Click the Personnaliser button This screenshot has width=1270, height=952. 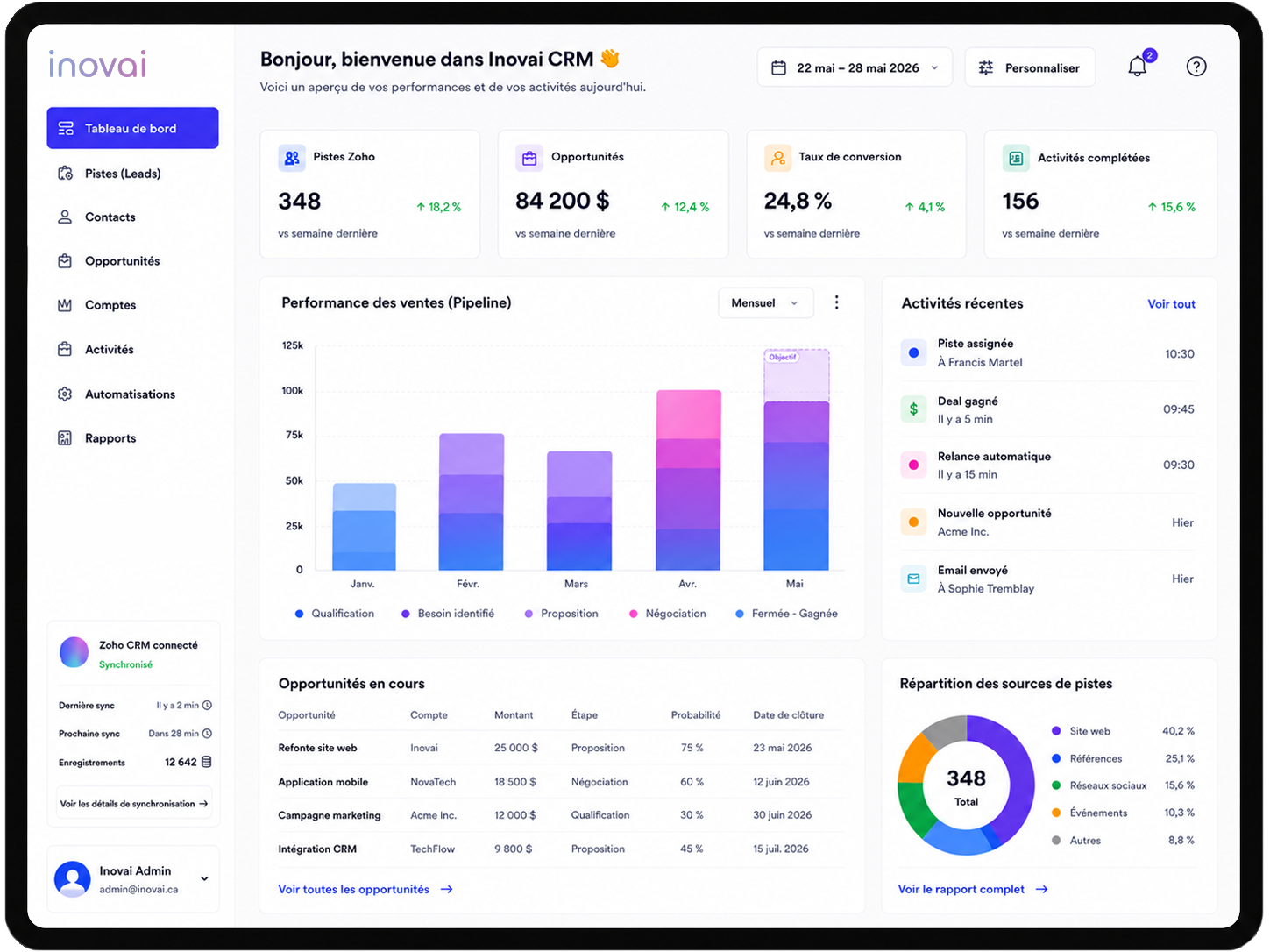coord(1030,67)
